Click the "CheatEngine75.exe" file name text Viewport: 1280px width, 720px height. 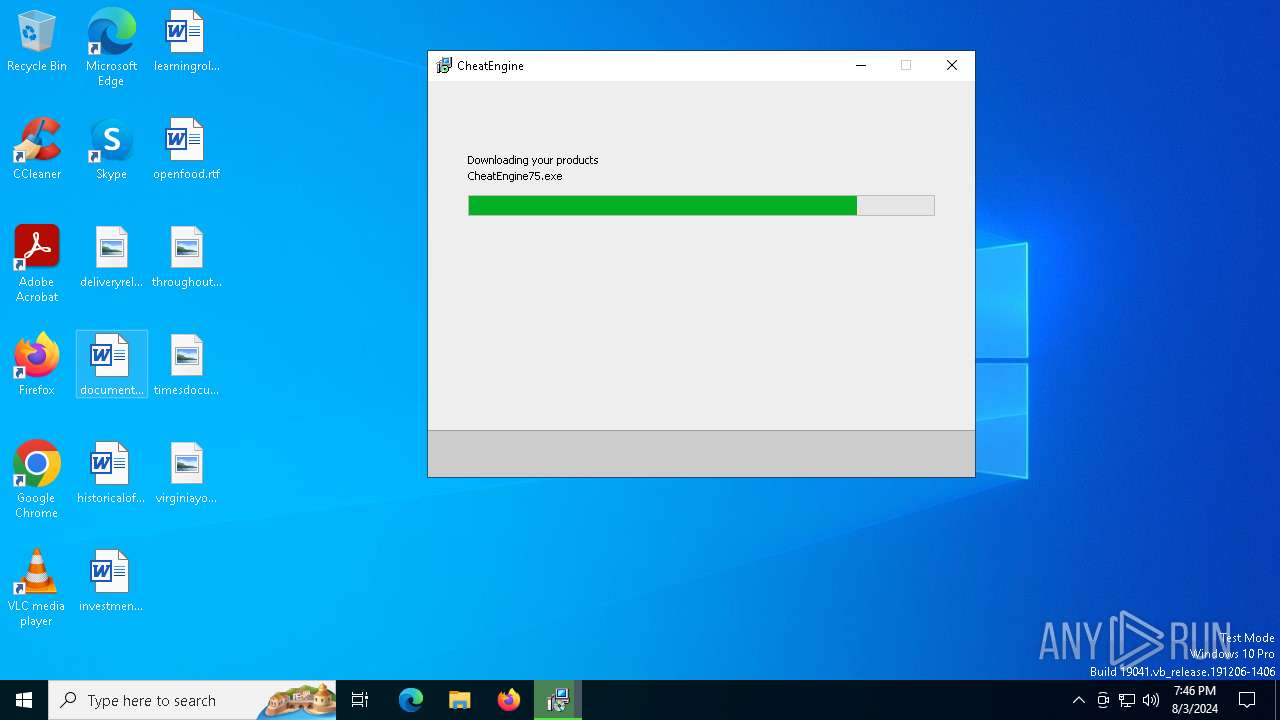[515, 176]
